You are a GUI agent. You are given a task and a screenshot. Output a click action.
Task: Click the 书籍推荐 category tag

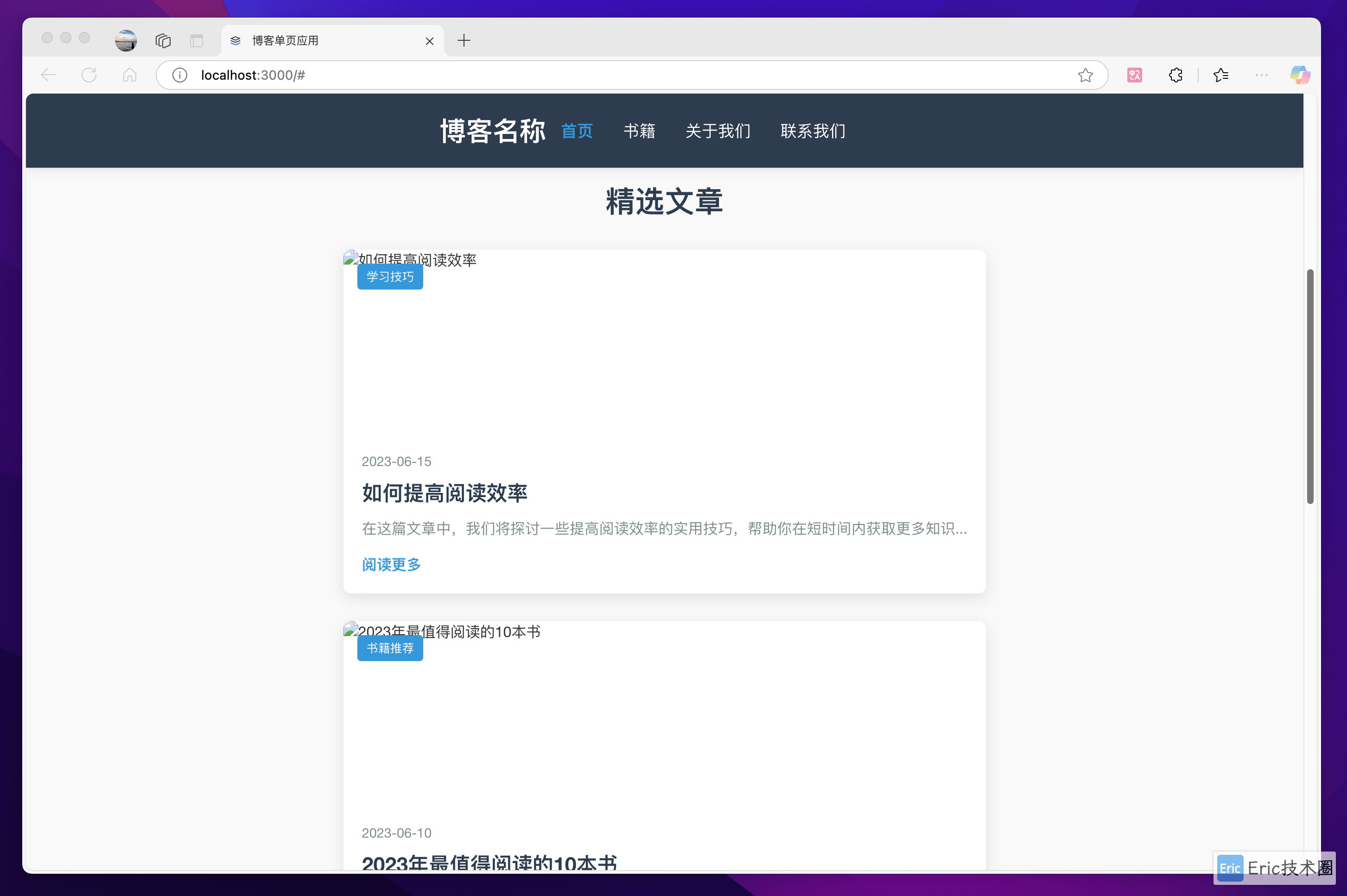coord(390,648)
